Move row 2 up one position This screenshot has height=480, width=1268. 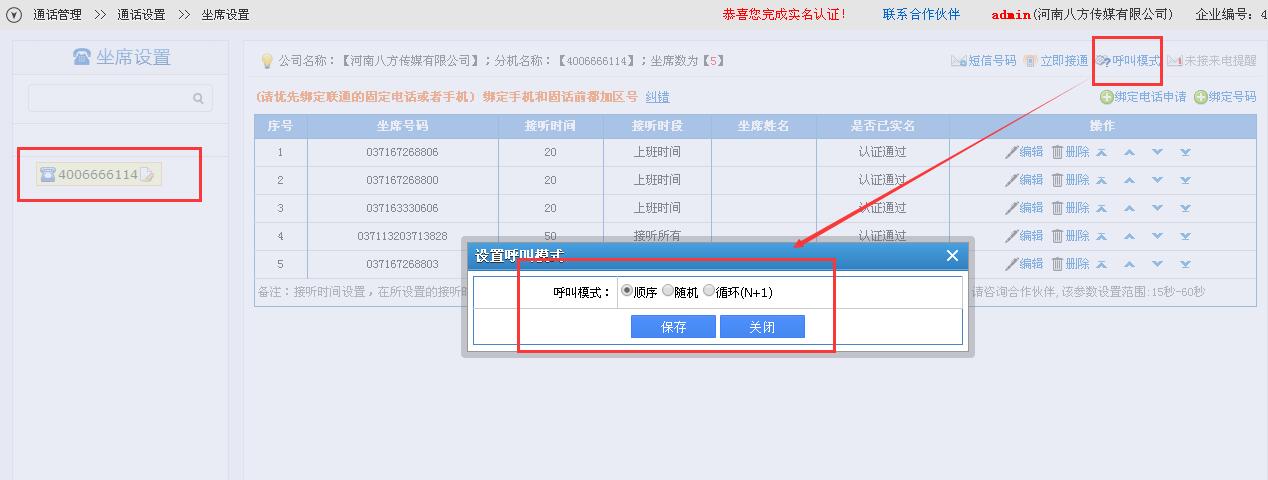(1129, 180)
